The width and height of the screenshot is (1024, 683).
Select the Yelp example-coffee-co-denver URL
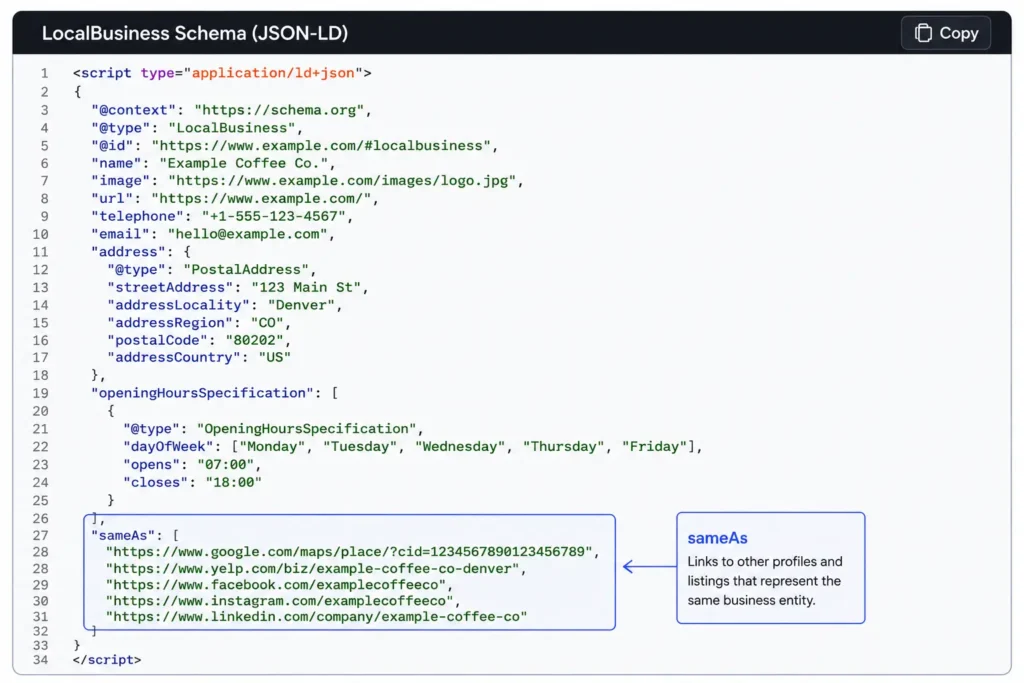[312, 569]
